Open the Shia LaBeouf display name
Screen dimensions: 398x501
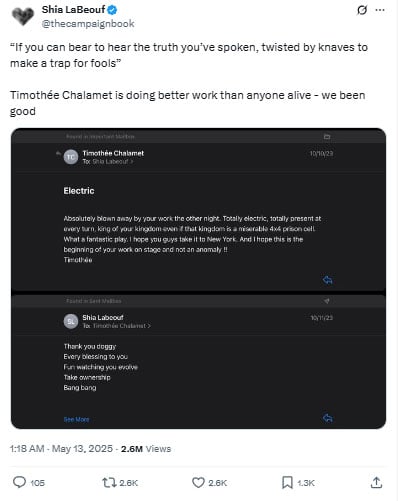pyautogui.click(x=73, y=10)
